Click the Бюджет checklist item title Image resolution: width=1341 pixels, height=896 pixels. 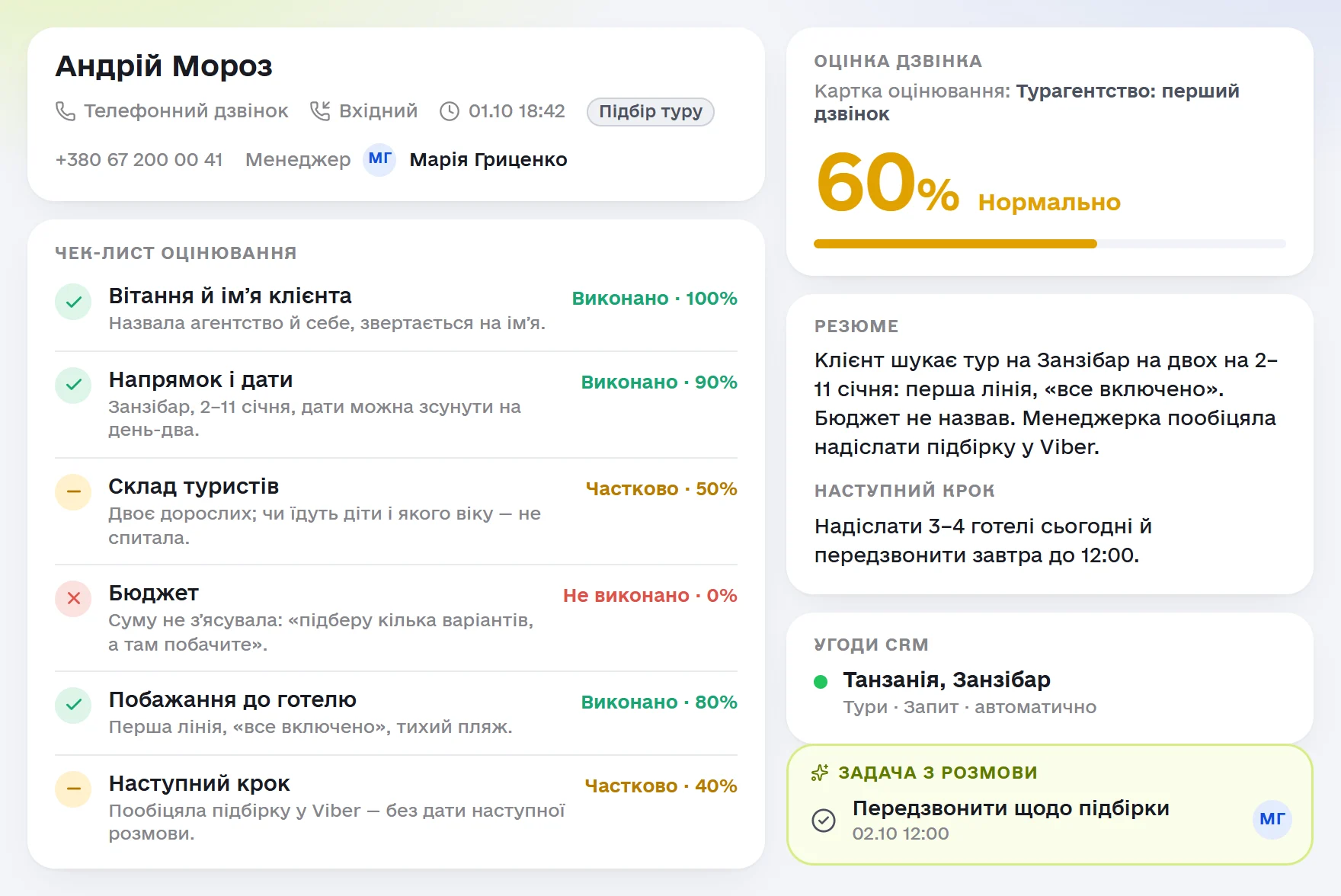pyautogui.click(x=153, y=593)
